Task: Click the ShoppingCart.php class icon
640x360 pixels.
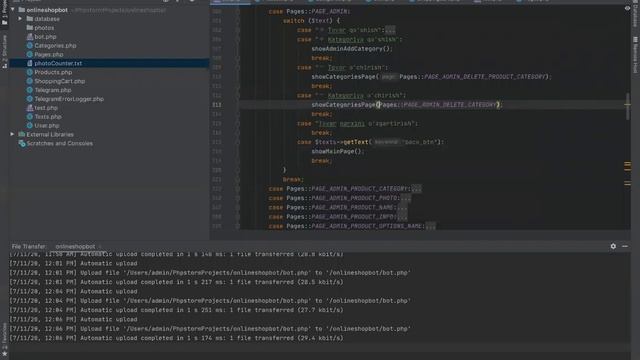Action: 29,81
